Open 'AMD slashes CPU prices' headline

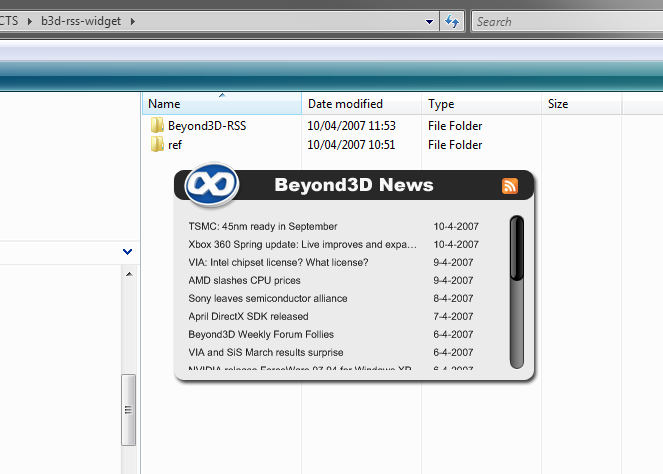click(244, 280)
